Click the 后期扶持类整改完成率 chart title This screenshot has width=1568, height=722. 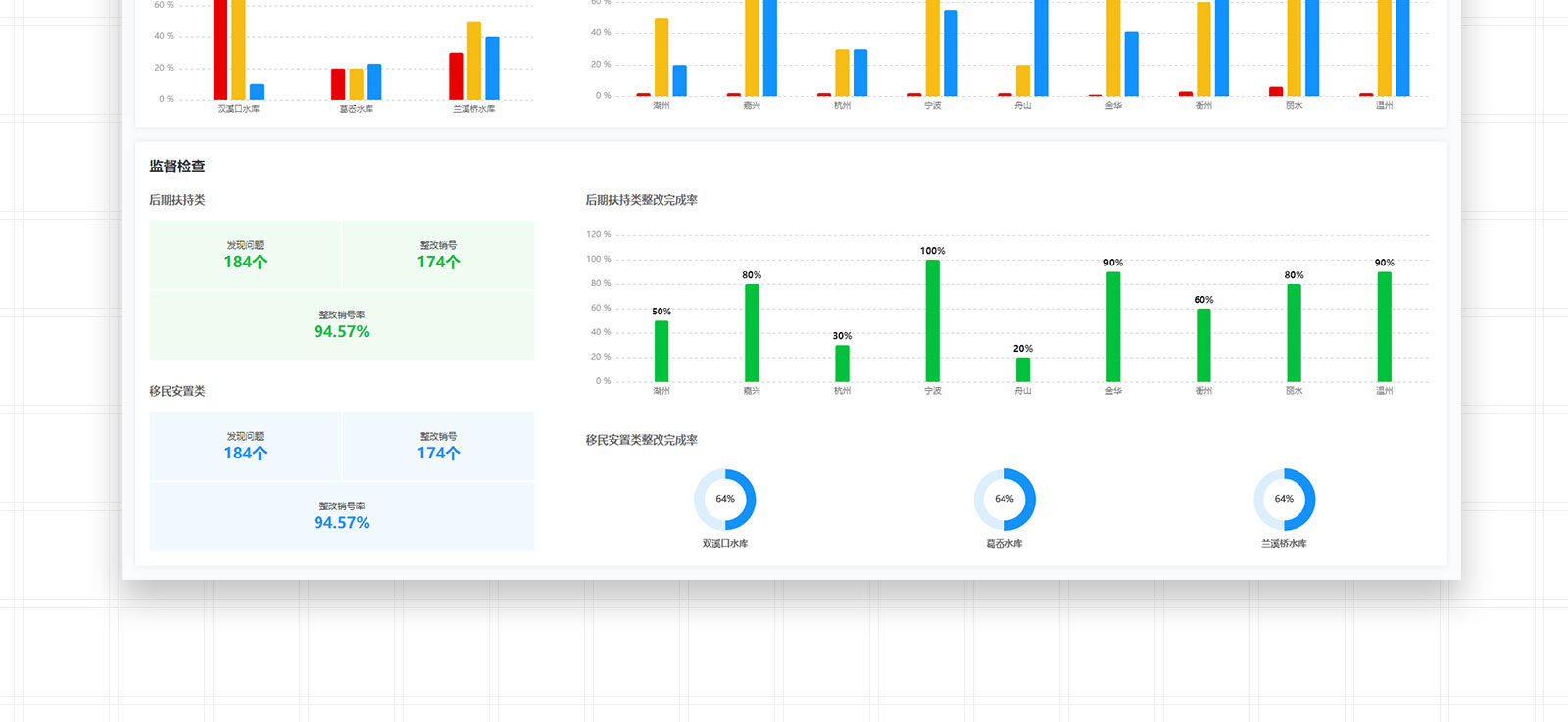642,200
